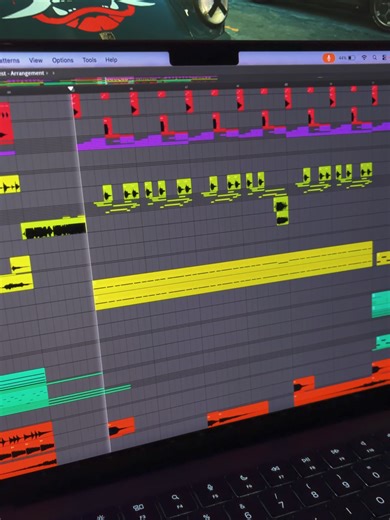Open the View menu

click(x=36, y=60)
